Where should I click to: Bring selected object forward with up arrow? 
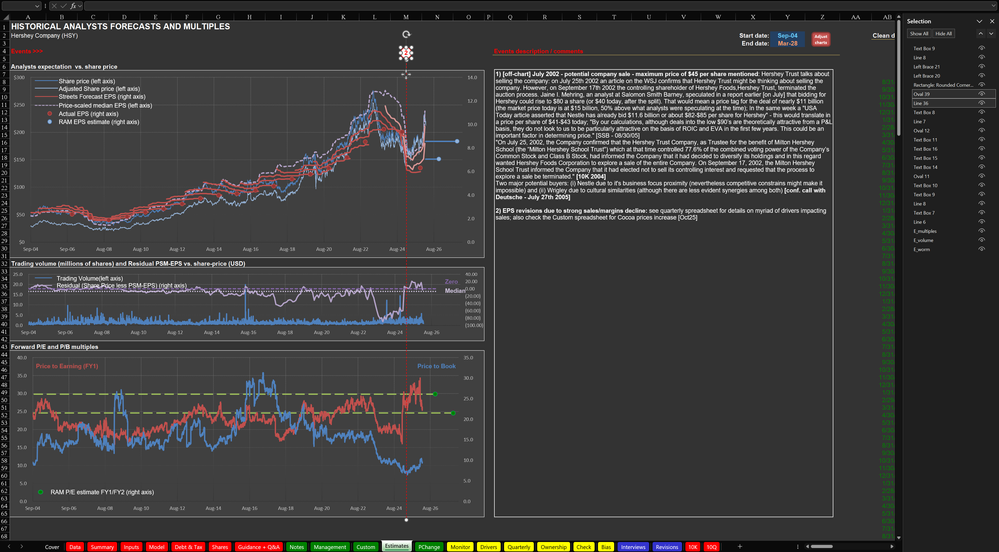pos(981,34)
